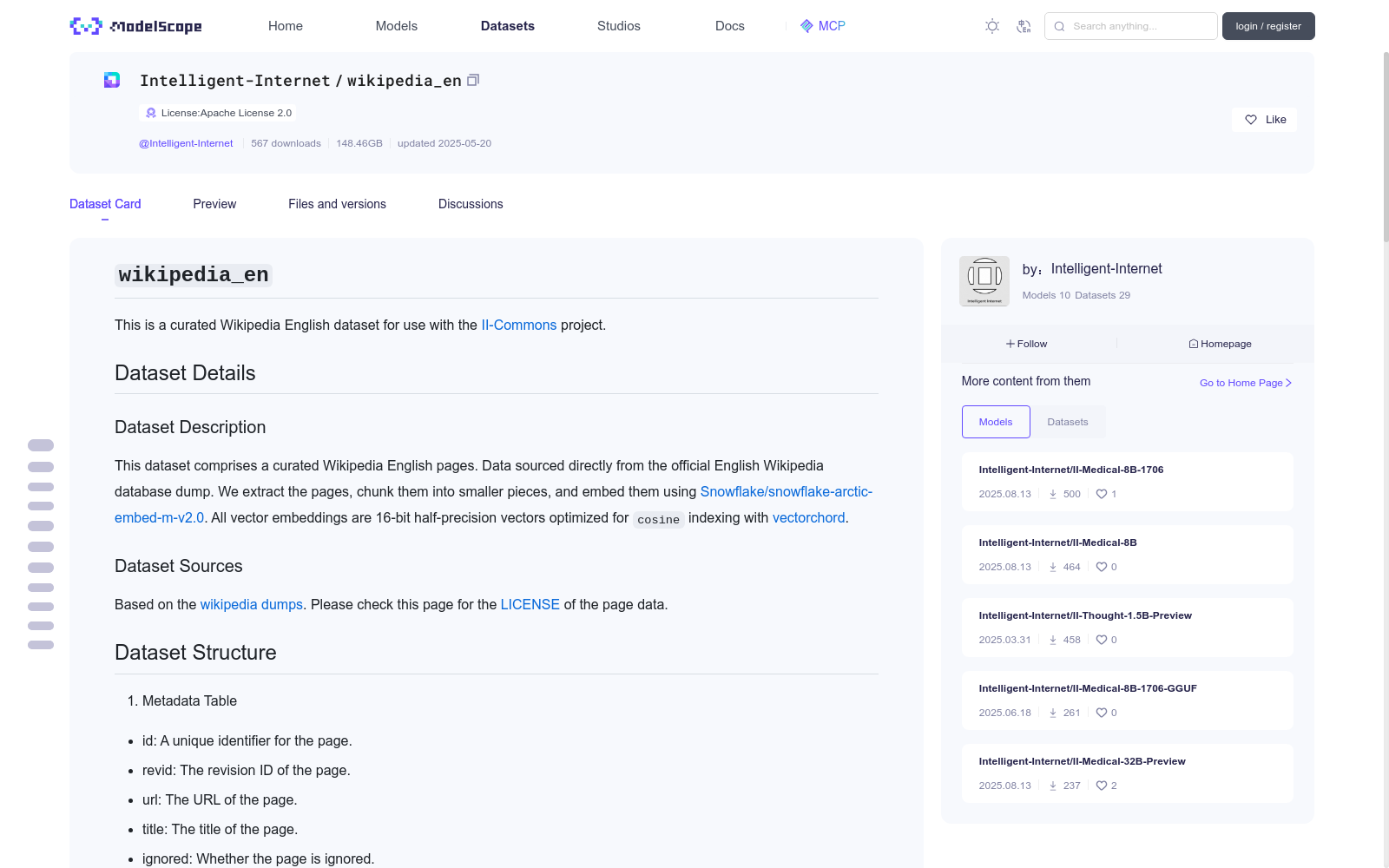The height and width of the screenshot is (868, 1389).
Task: Select the Dataset Card tab
Action: pyautogui.click(x=105, y=204)
